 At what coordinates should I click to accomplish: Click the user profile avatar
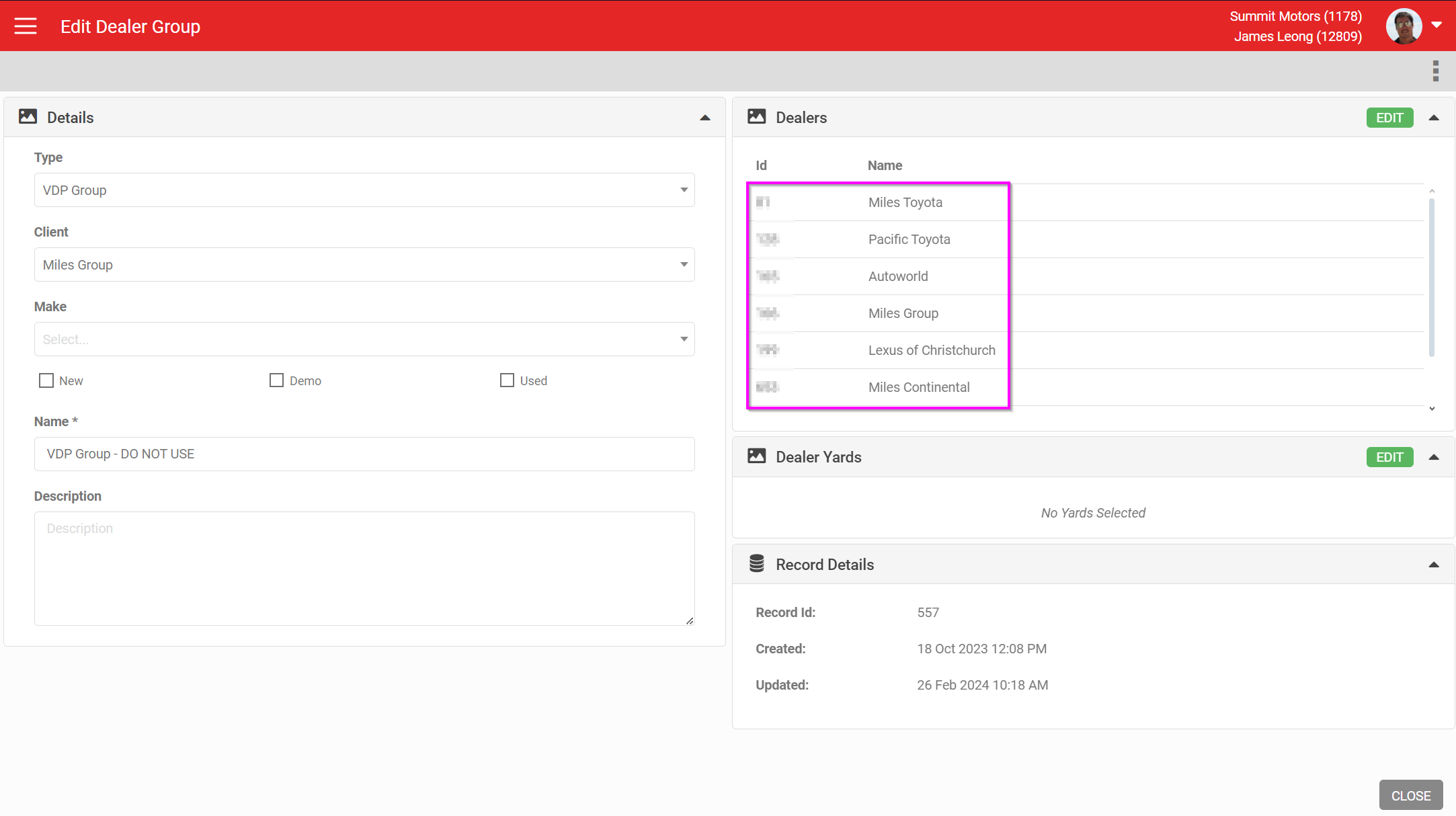tap(1404, 26)
